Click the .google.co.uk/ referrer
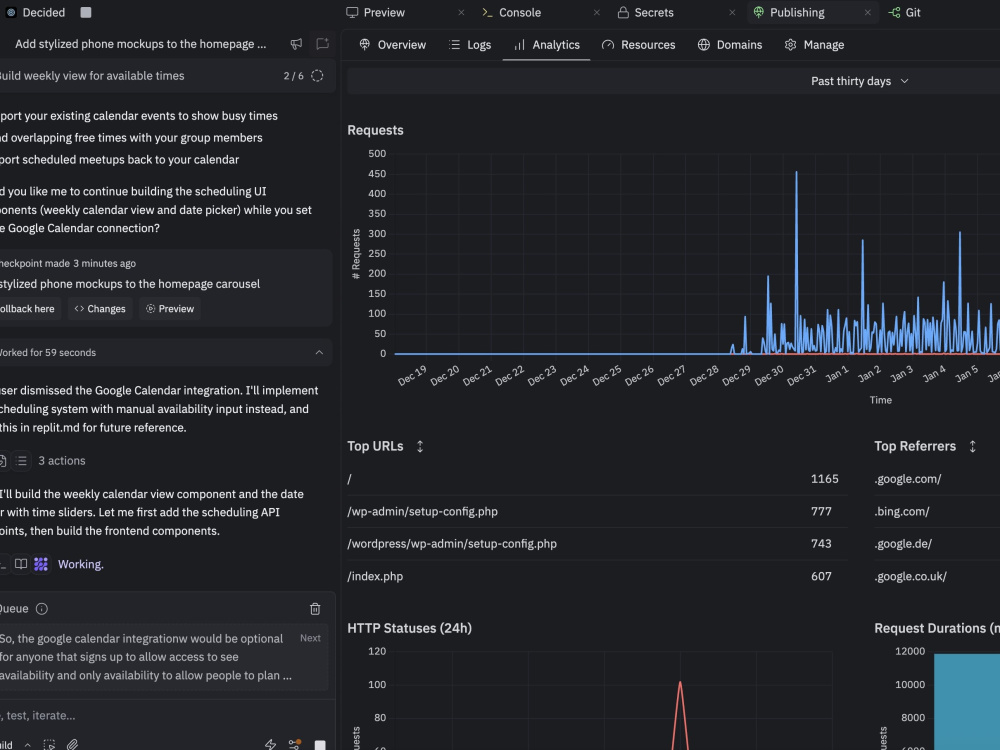The image size is (1000, 750). pyautogui.click(x=910, y=577)
